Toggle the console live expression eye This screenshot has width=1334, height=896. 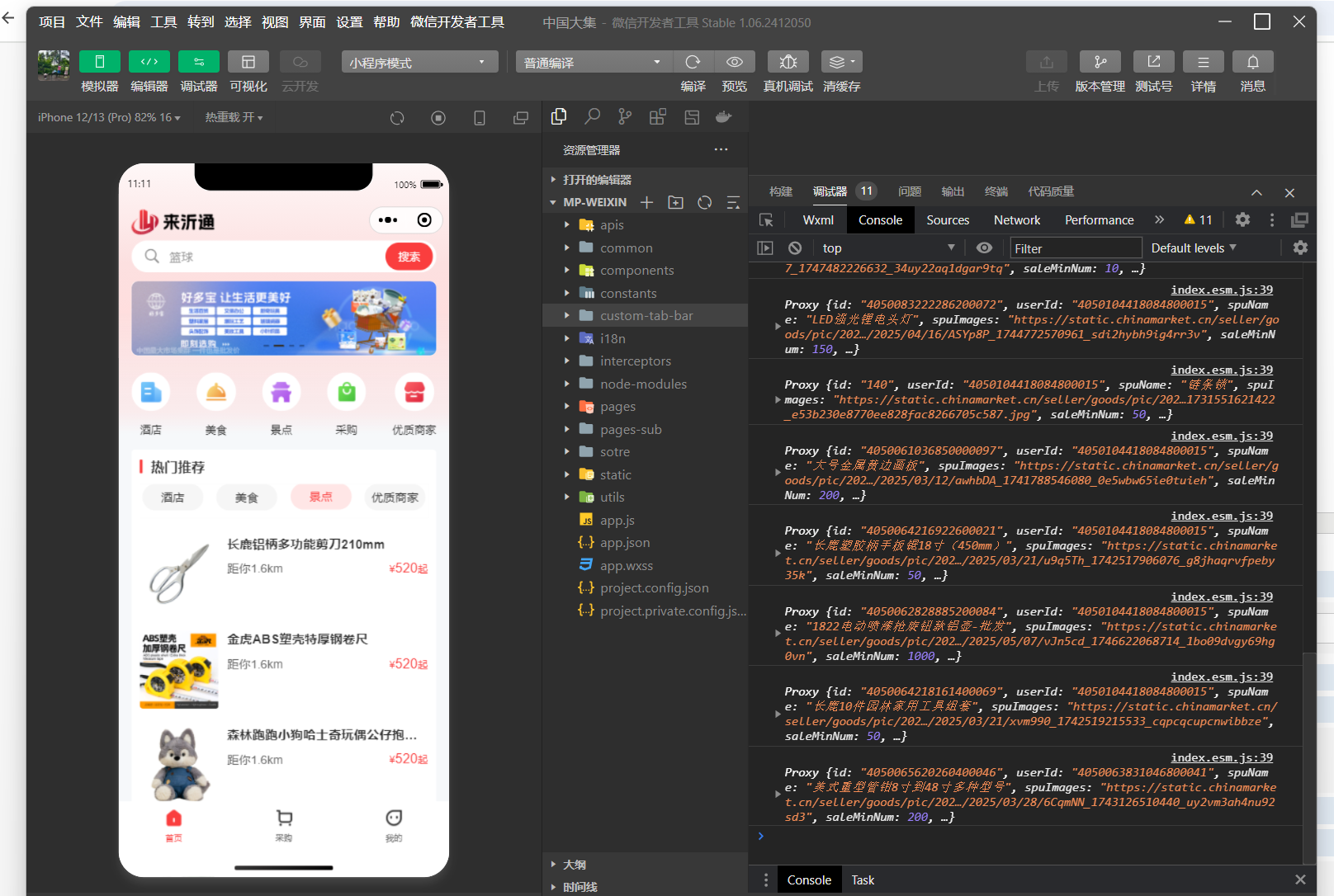[x=984, y=248]
